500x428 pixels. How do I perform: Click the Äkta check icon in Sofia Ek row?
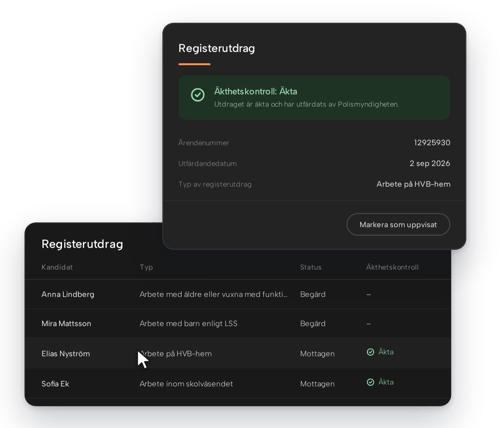(370, 382)
